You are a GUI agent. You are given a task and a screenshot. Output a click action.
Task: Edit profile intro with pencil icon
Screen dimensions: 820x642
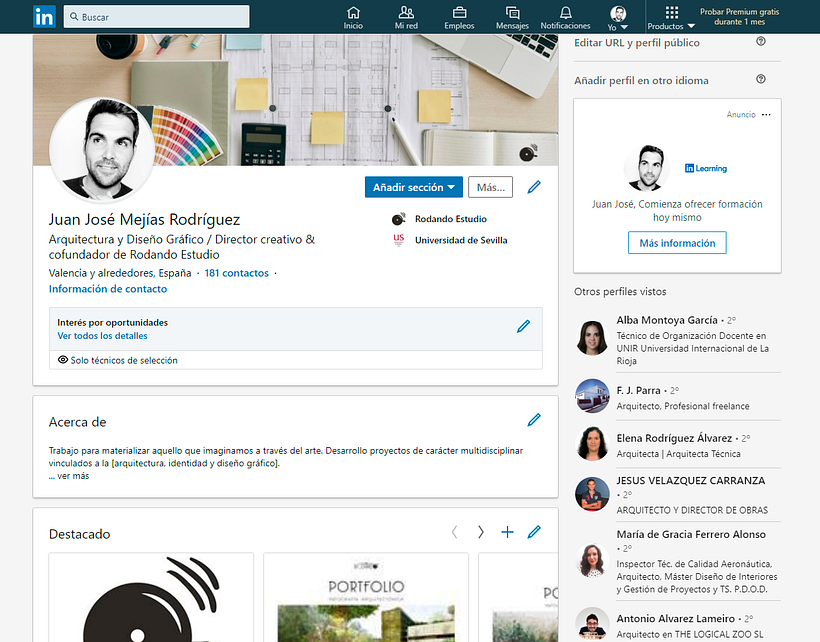534,187
